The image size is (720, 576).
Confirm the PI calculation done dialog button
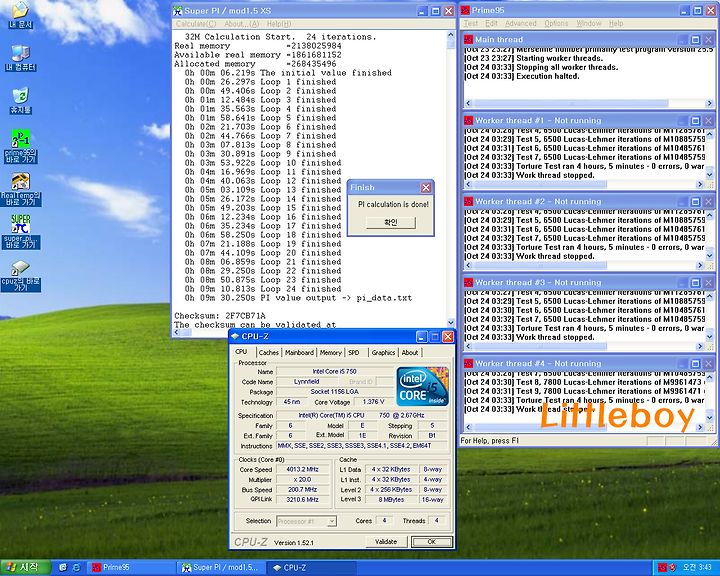pos(391,222)
